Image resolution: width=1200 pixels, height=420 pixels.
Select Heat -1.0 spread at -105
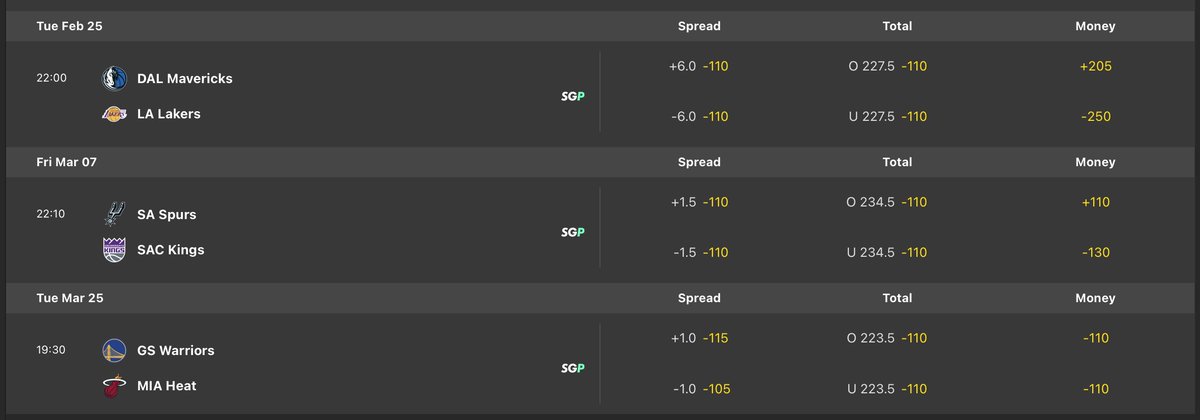(699, 388)
